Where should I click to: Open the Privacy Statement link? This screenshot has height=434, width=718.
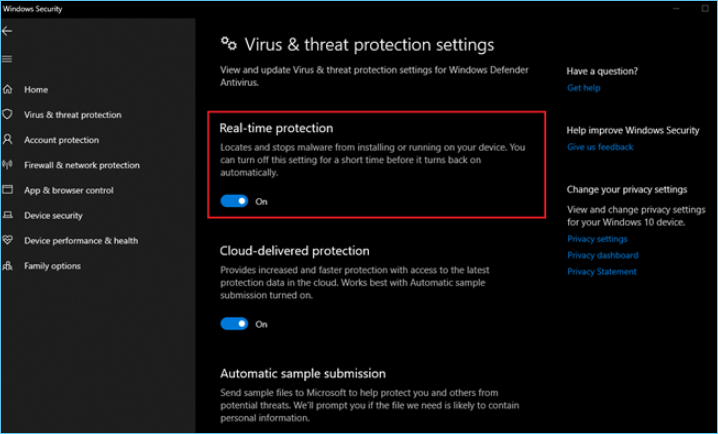[x=601, y=271]
